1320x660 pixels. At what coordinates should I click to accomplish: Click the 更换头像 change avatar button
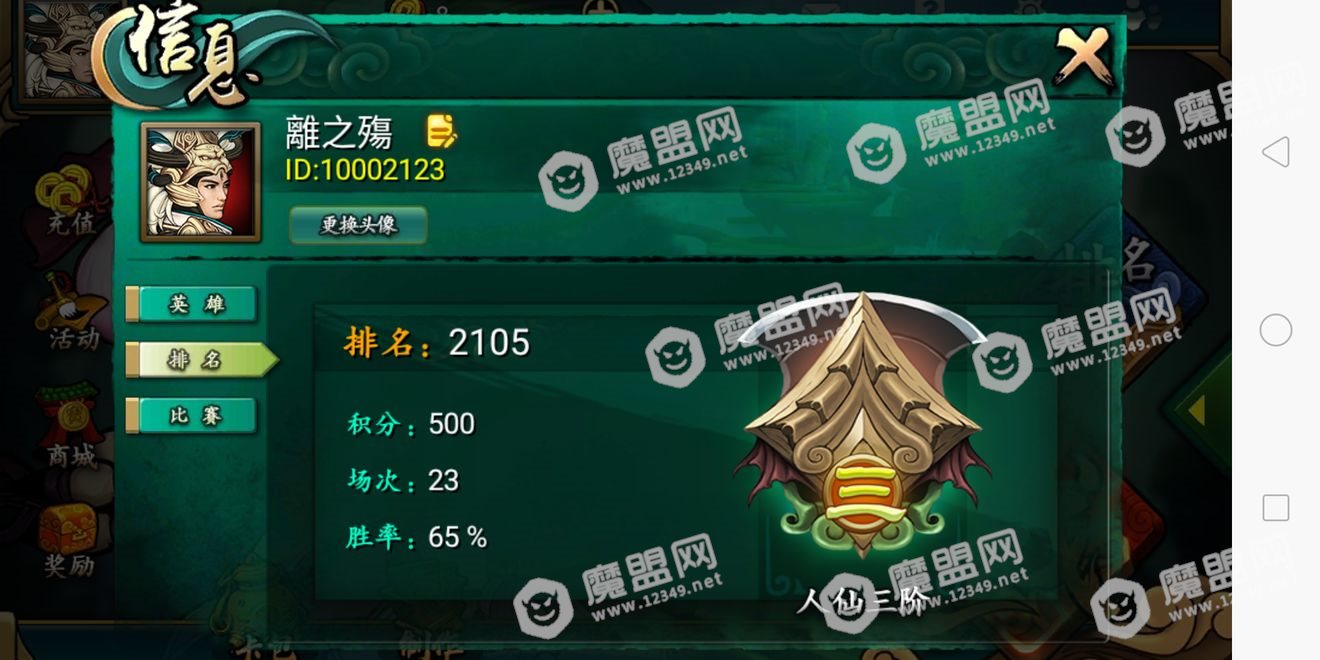coord(358,225)
